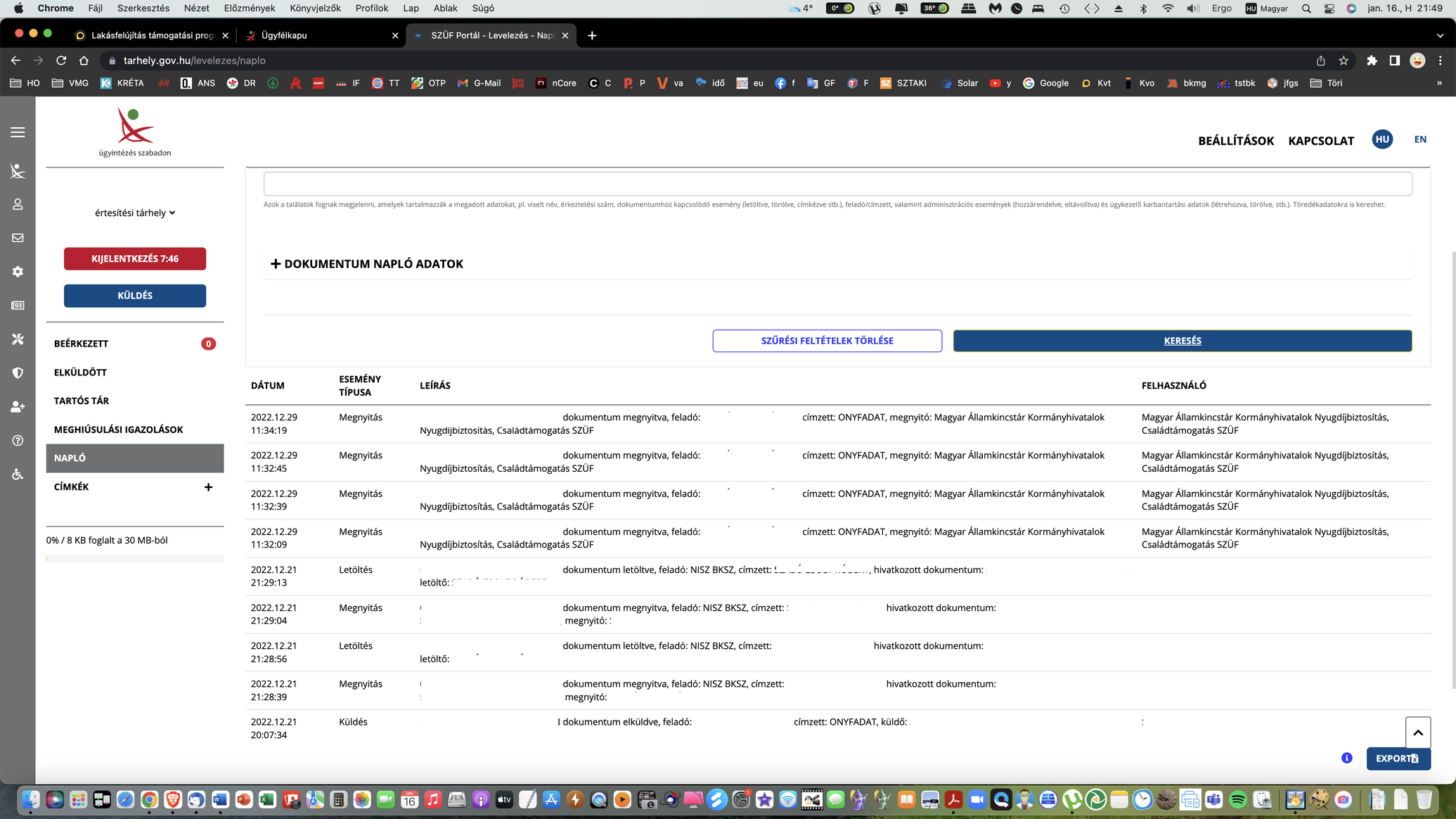Switch language to HU

1382,139
